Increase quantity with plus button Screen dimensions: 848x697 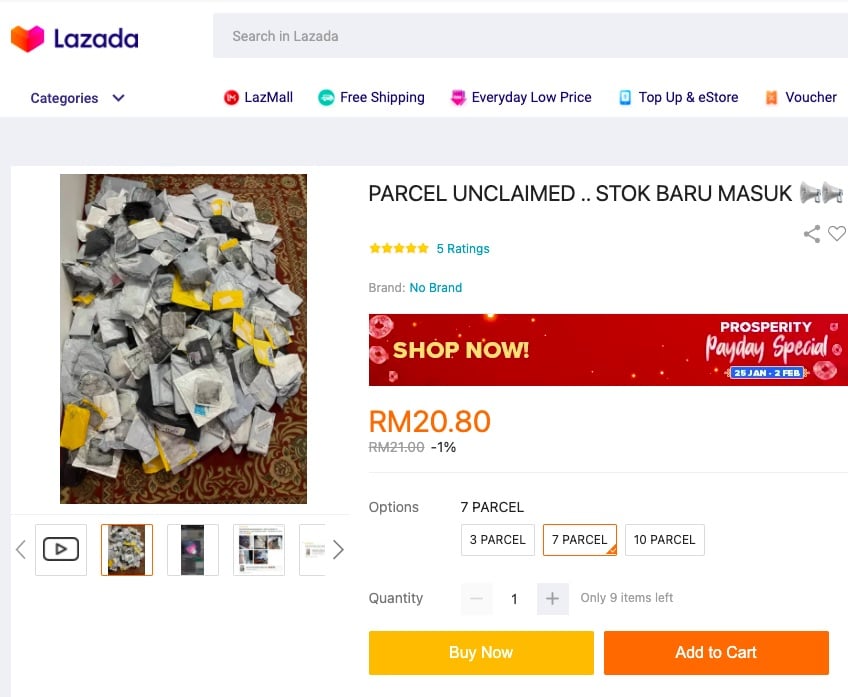[552, 598]
